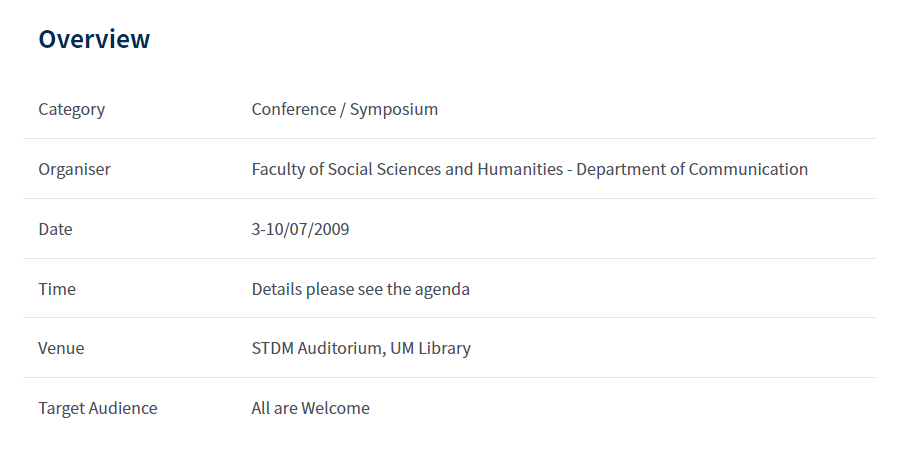Click UM Library in the Venue row

click(431, 349)
